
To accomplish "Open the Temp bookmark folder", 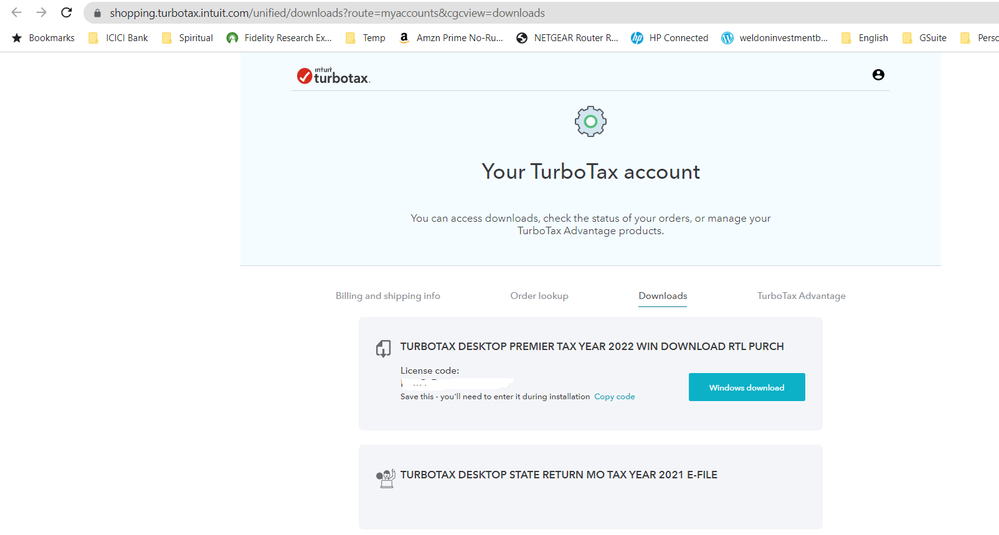I will point(366,38).
